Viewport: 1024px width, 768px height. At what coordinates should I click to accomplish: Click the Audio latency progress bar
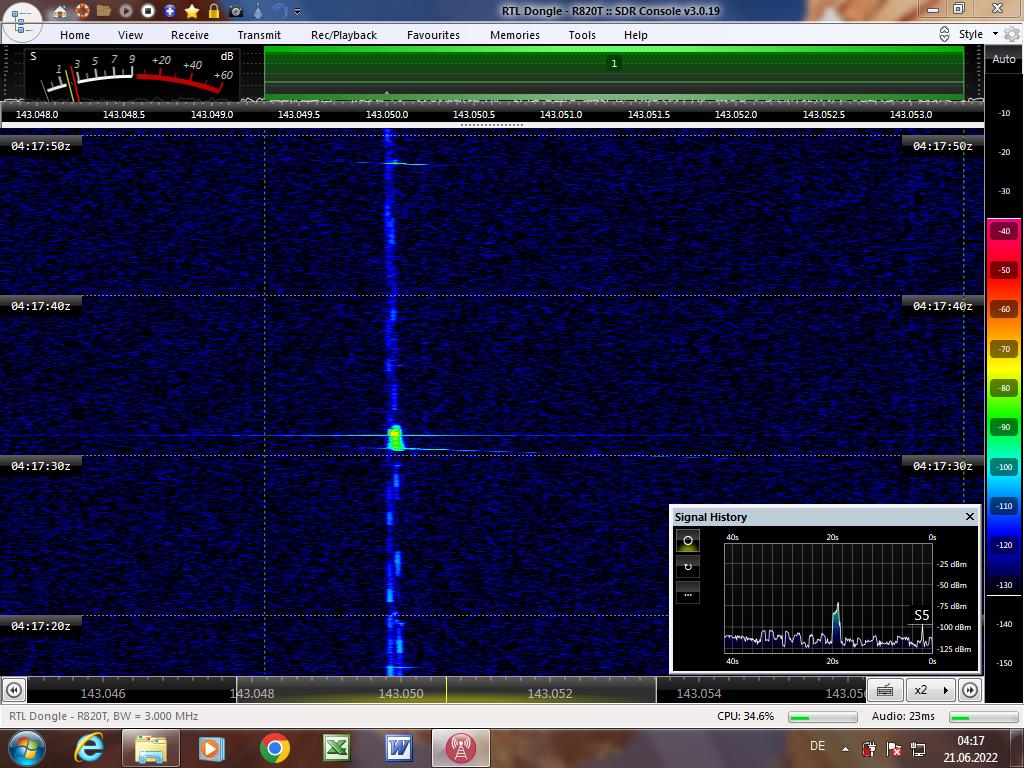click(984, 716)
